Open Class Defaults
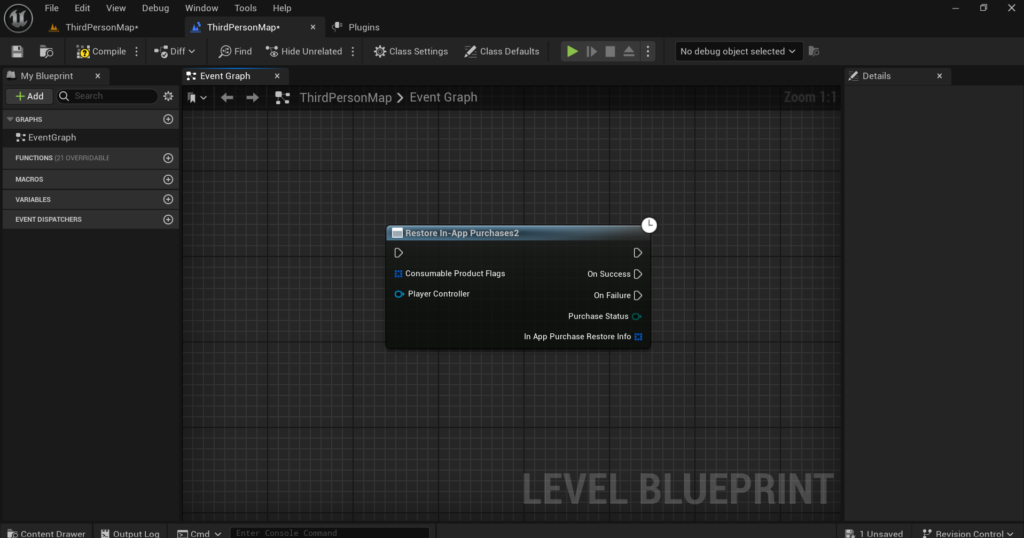The width and height of the screenshot is (1024, 538). pos(502,52)
